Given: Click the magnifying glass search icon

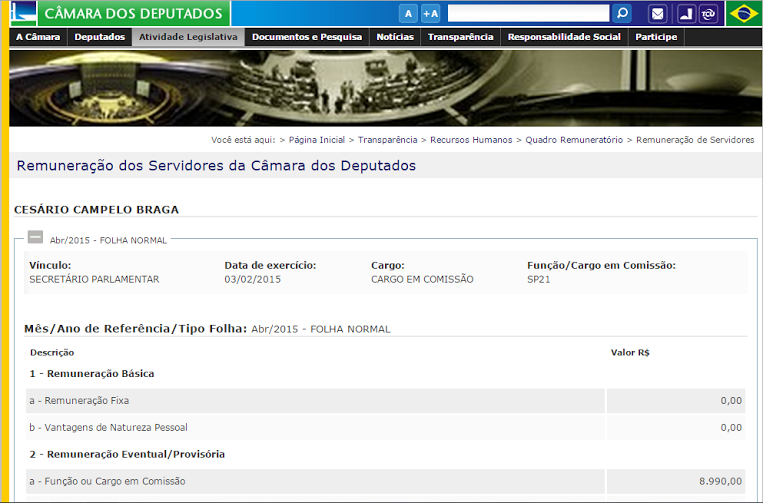Looking at the screenshot, I should coord(622,13).
